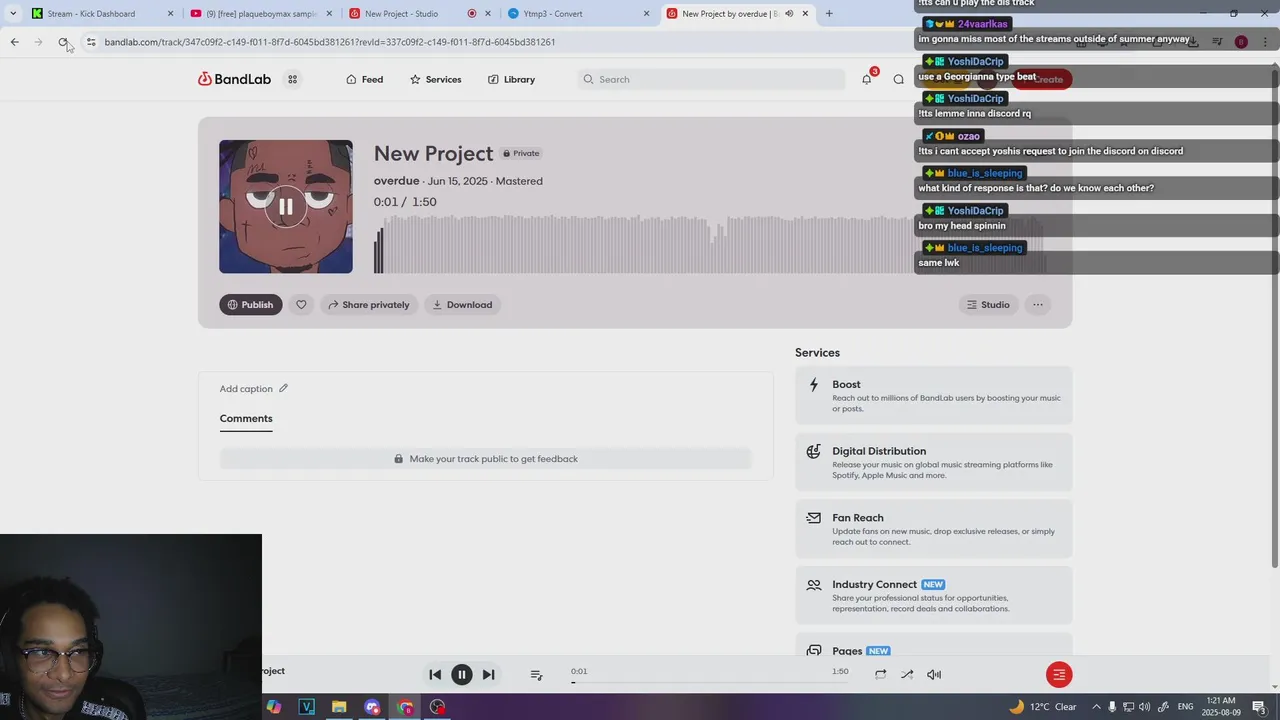Viewport: 1280px width, 720px height.
Task: Download the mastered track
Action: coord(462,305)
